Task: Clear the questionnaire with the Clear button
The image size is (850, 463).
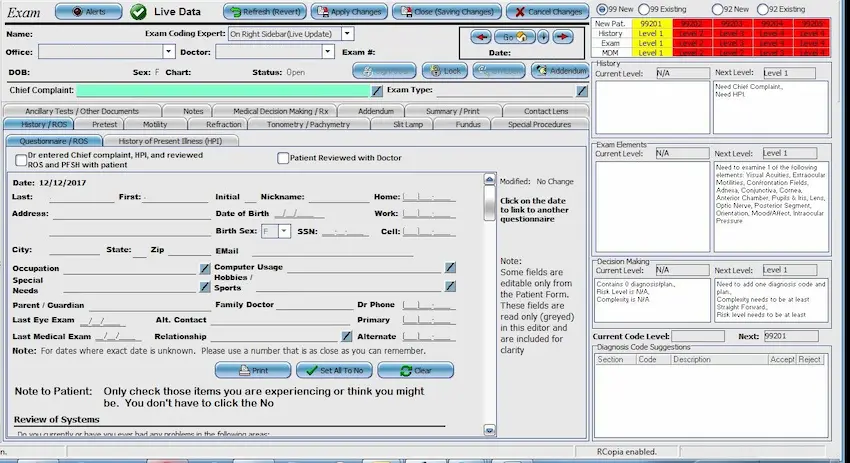Action: click(x=415, y=370)
